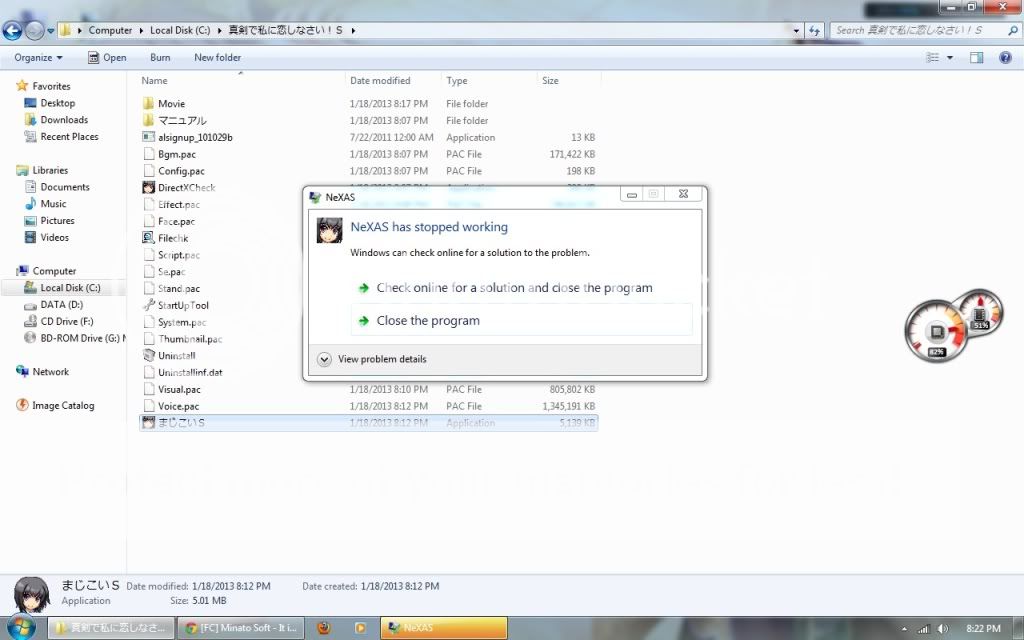Select Local Disk (C:) in navigation pane
The width and height of the screenshot is (1024, 640).
point(70,288)
